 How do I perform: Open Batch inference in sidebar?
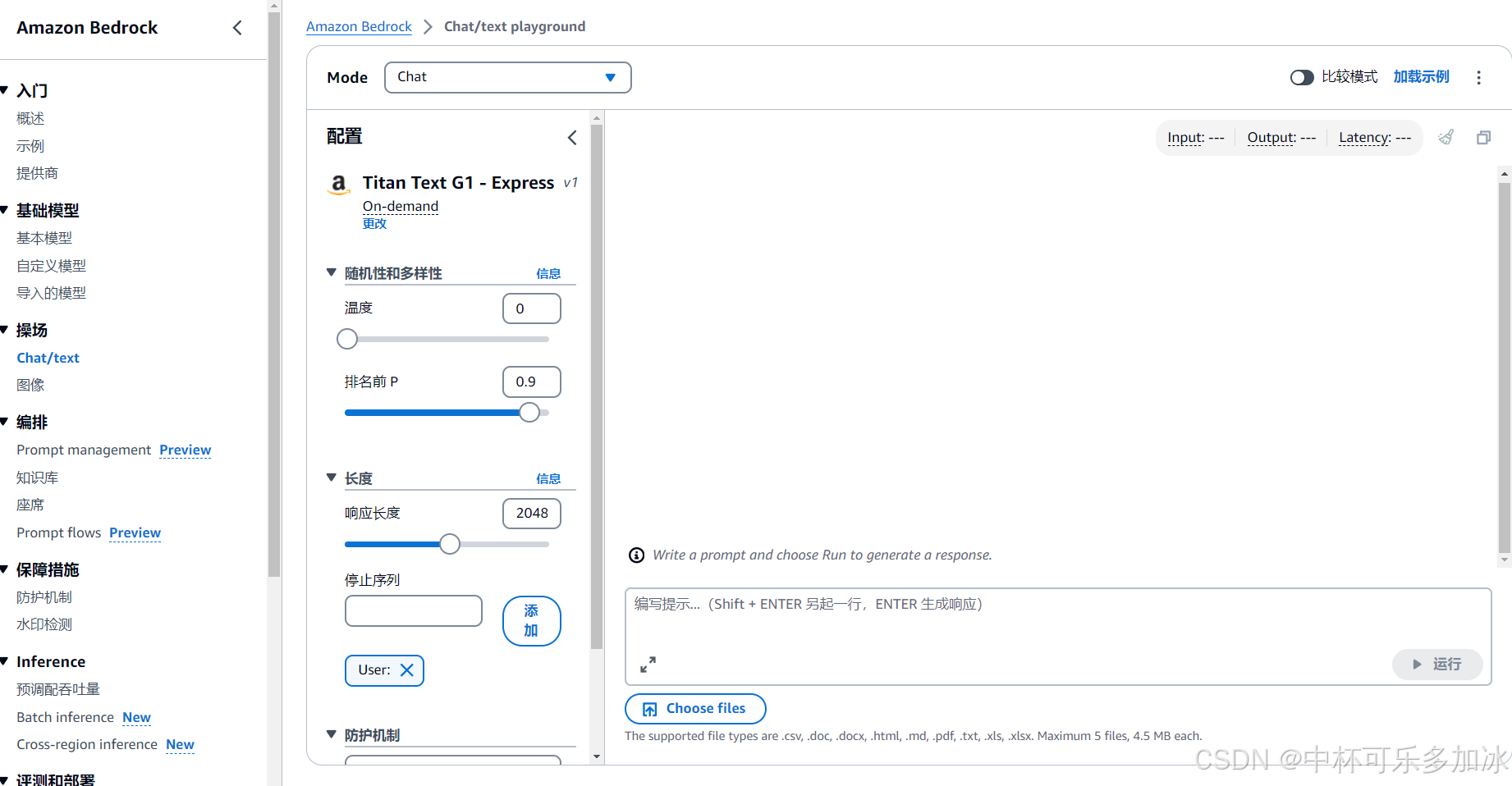click(65, 717)
